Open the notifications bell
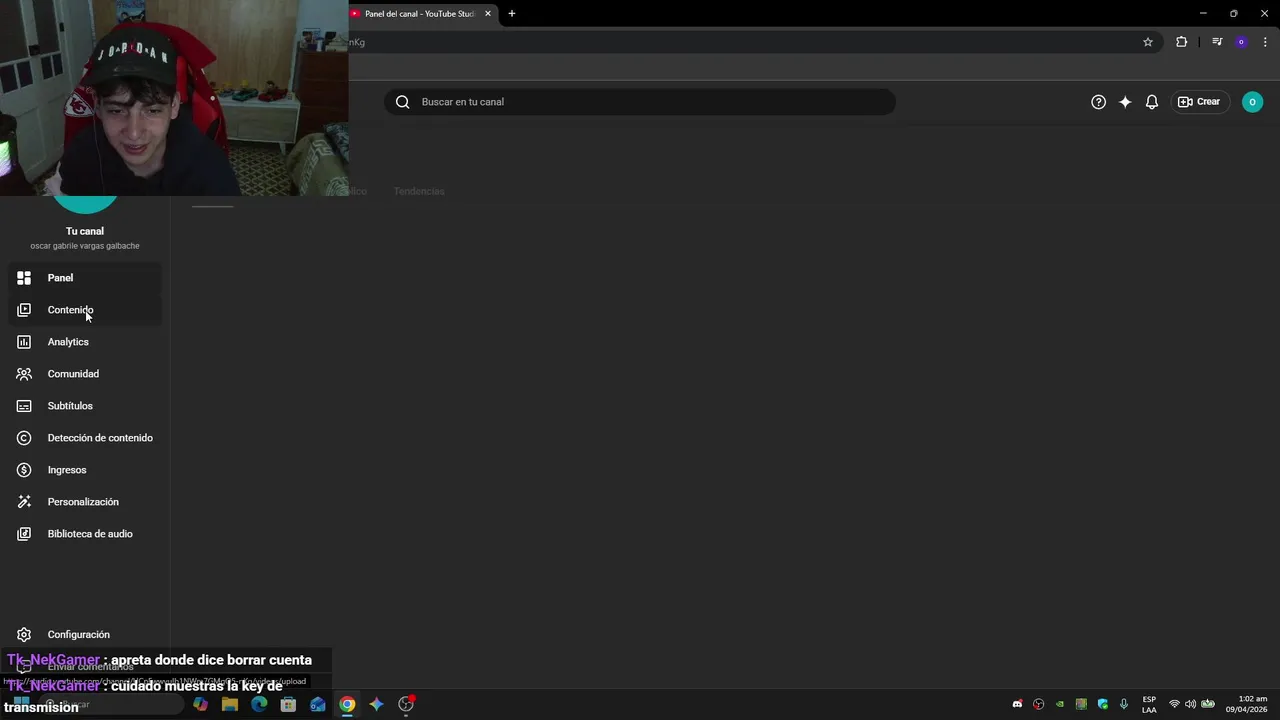Image resolution: width=1280 pixels, height=720 pixels. (x=1152, y=102)
